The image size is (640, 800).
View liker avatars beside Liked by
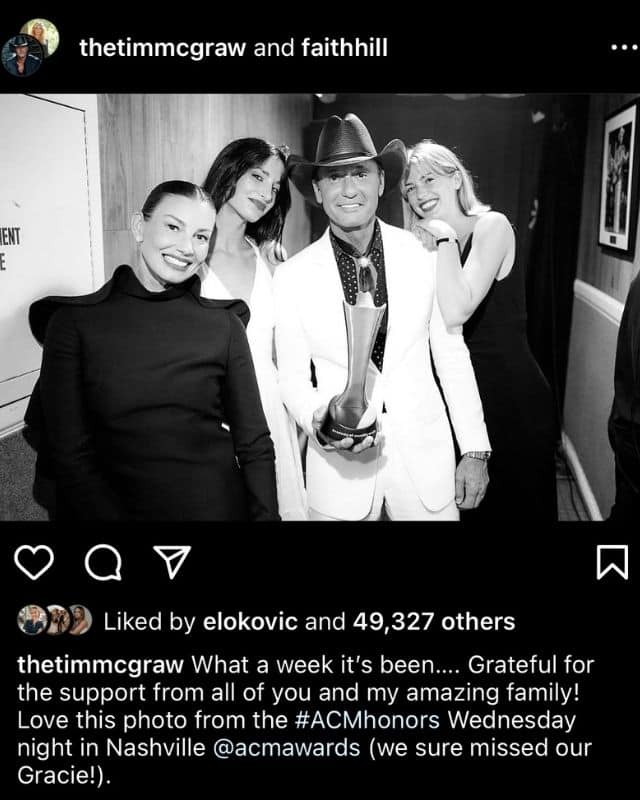point(55,620)
